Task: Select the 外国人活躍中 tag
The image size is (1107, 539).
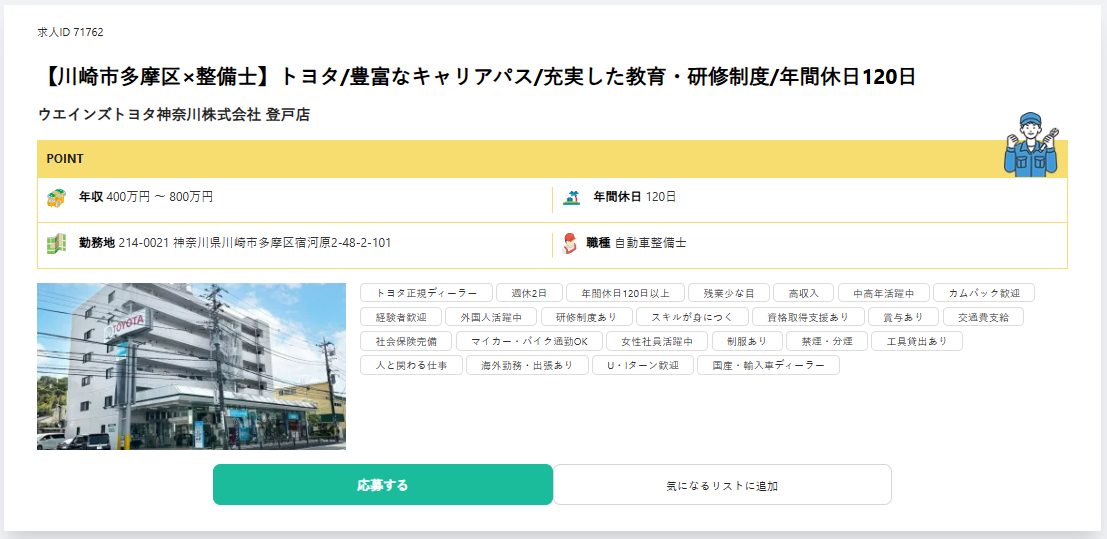Action: 491,317
